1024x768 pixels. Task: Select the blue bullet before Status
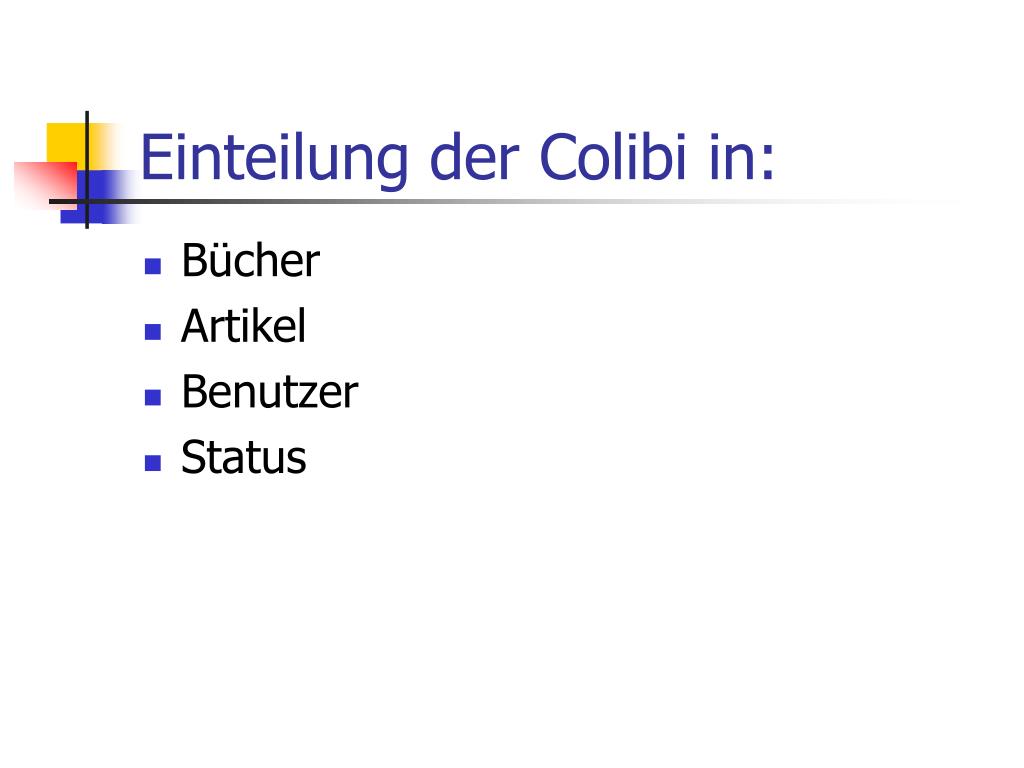(x=153, y=463)
